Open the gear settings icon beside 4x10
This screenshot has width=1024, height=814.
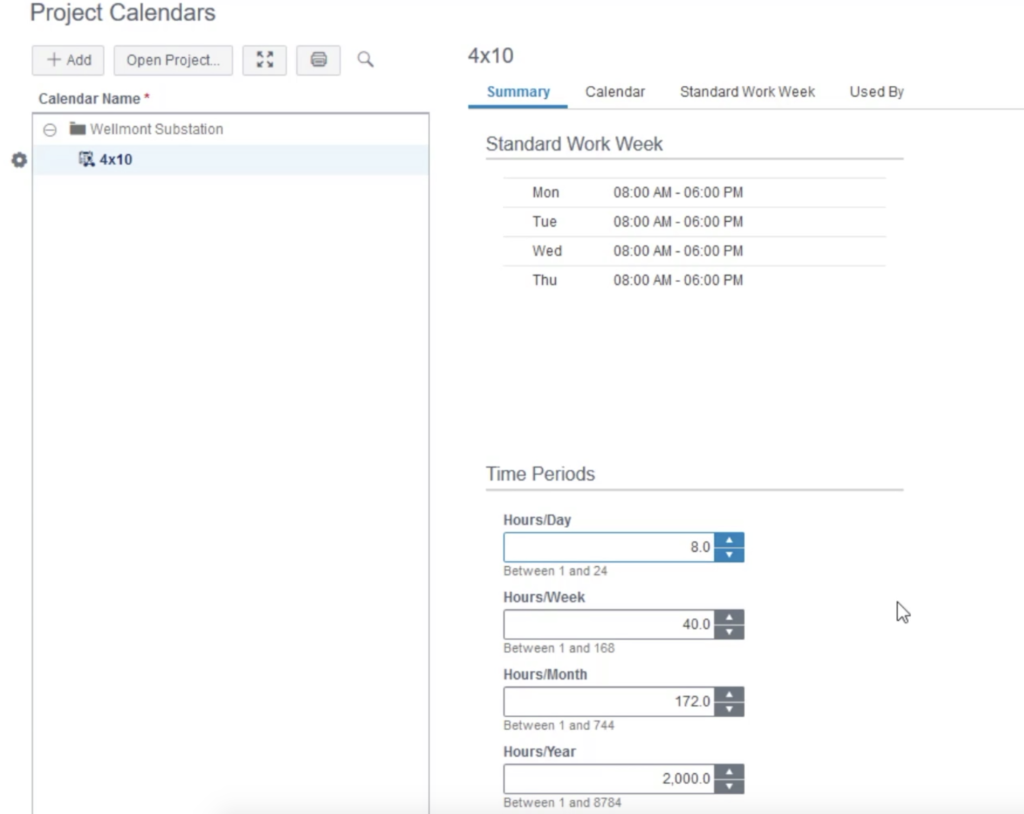[x=18, y=160]
